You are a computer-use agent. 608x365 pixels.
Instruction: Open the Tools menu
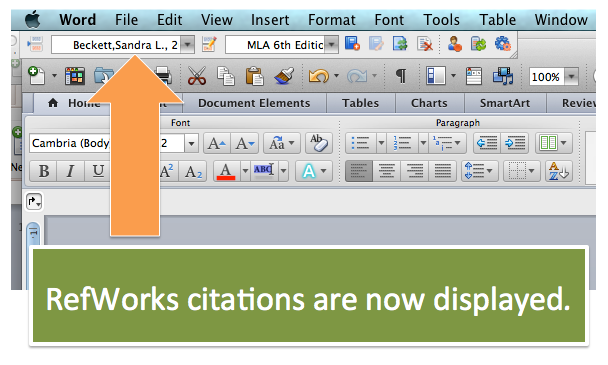coord(441,20)
